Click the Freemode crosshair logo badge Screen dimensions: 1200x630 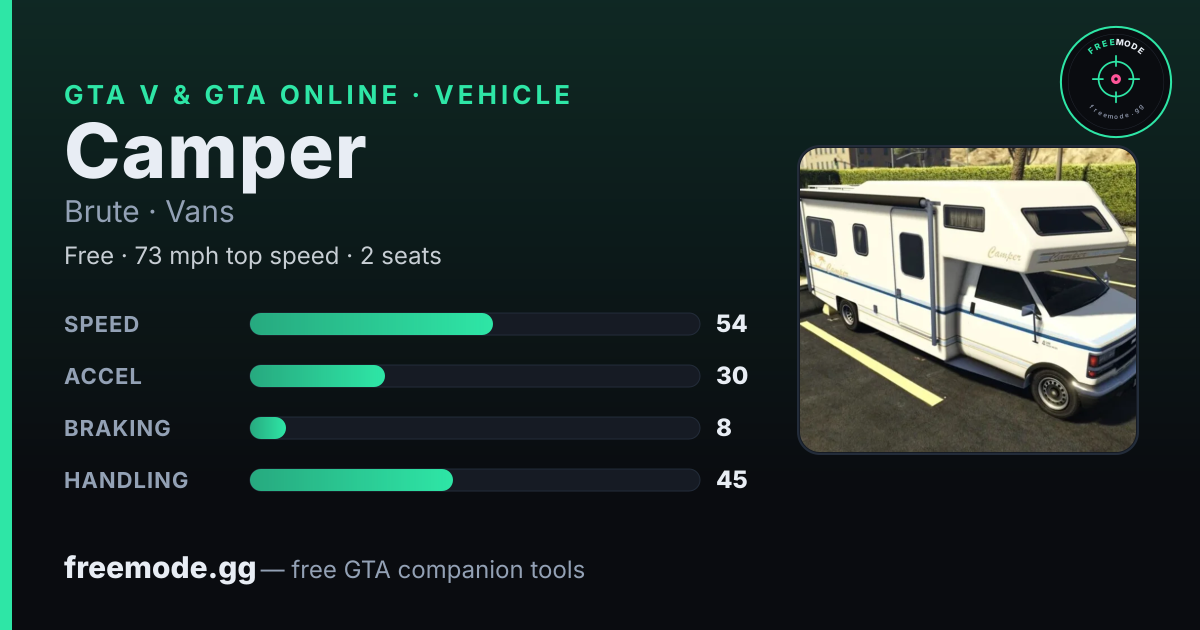point(1115,82)
